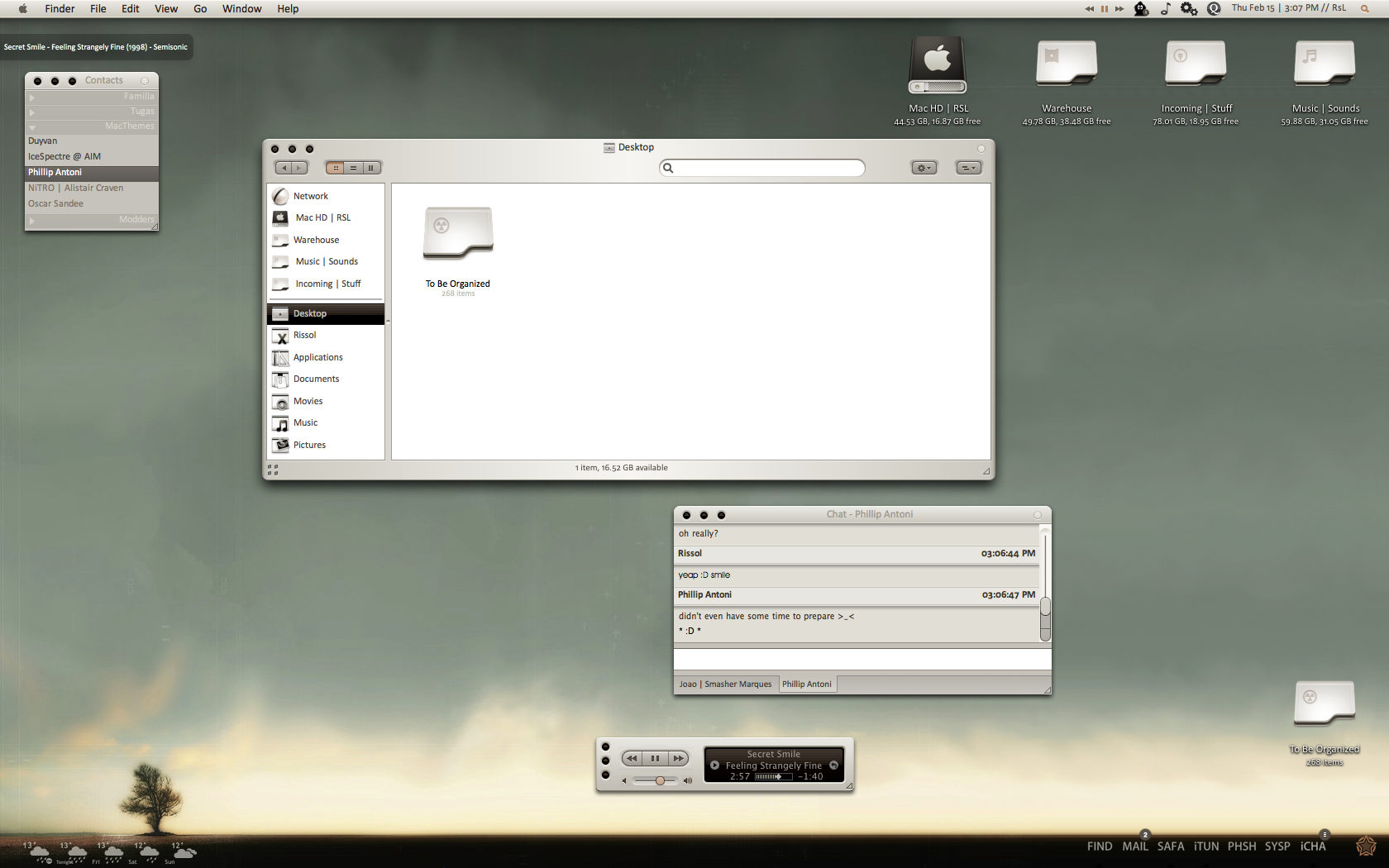The height and width of the screenshot is (868, 1389).
Task: Open MAIL from the dock
Action: coord(1135,847)
